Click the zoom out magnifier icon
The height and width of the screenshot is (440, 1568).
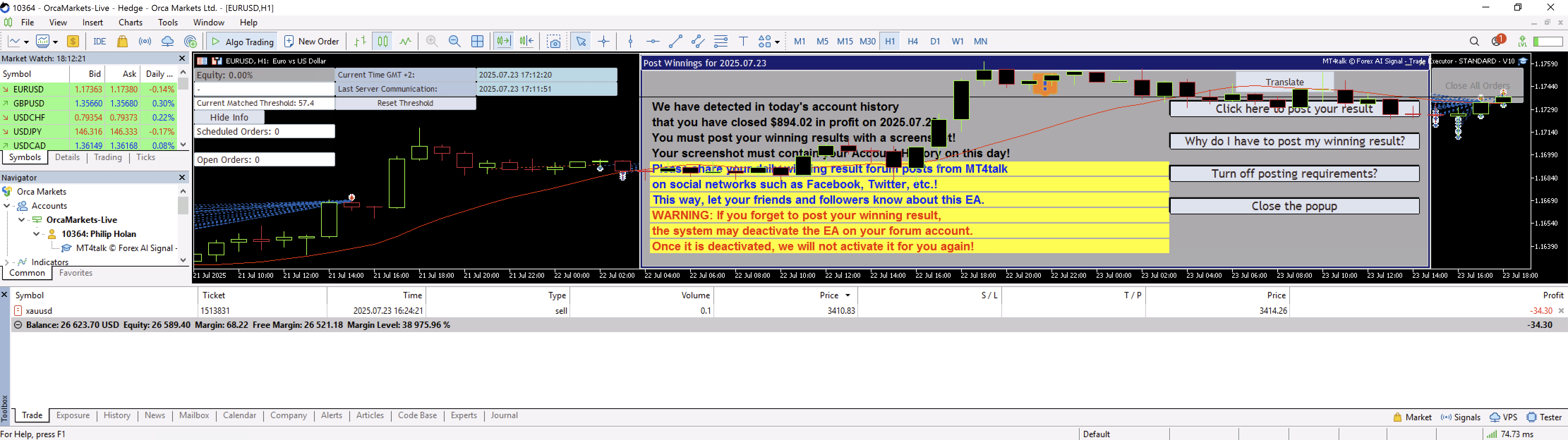coord(454,41)
